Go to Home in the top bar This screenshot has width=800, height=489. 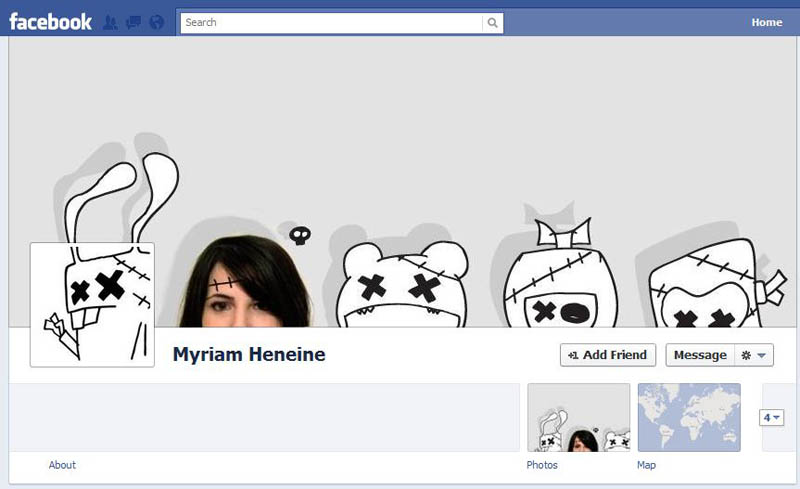[767, 22]
